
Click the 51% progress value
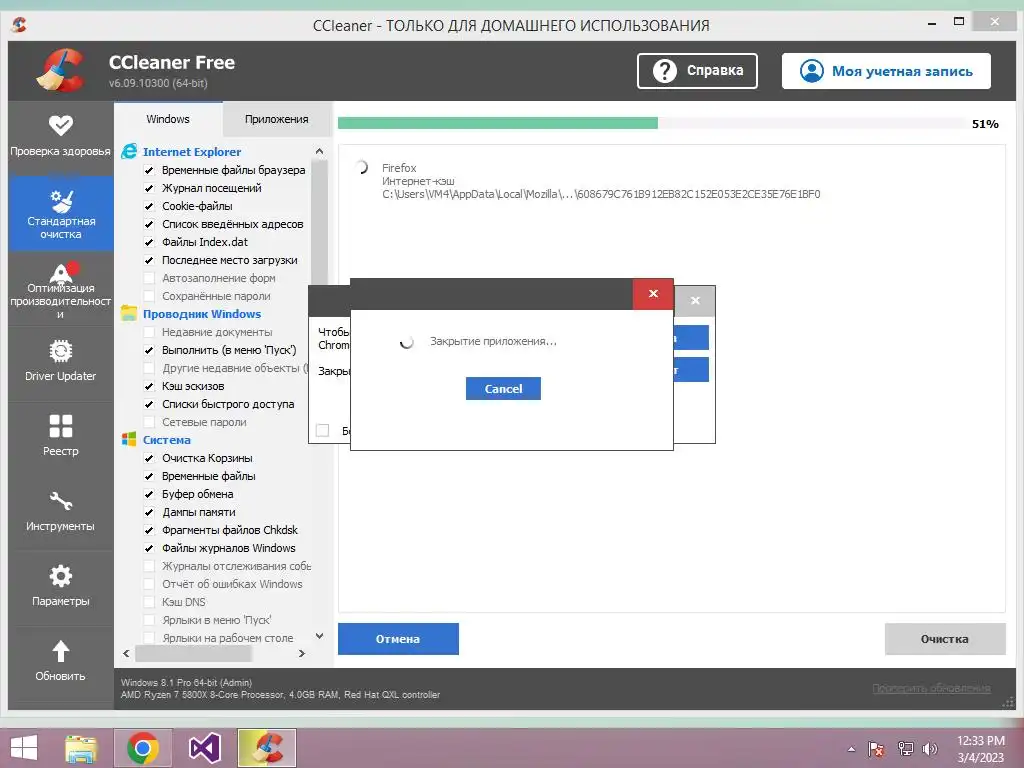click(x=985, y=124)
